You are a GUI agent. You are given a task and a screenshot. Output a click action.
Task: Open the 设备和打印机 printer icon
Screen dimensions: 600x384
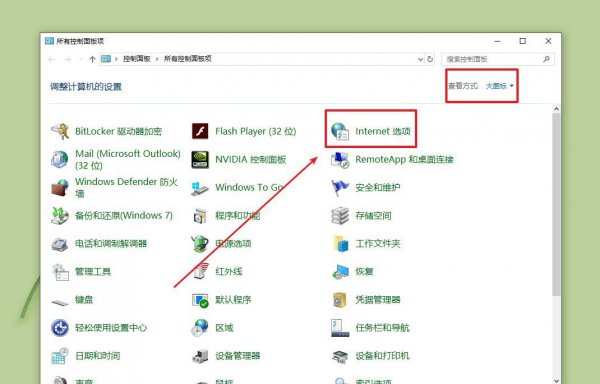click(340, 356)
